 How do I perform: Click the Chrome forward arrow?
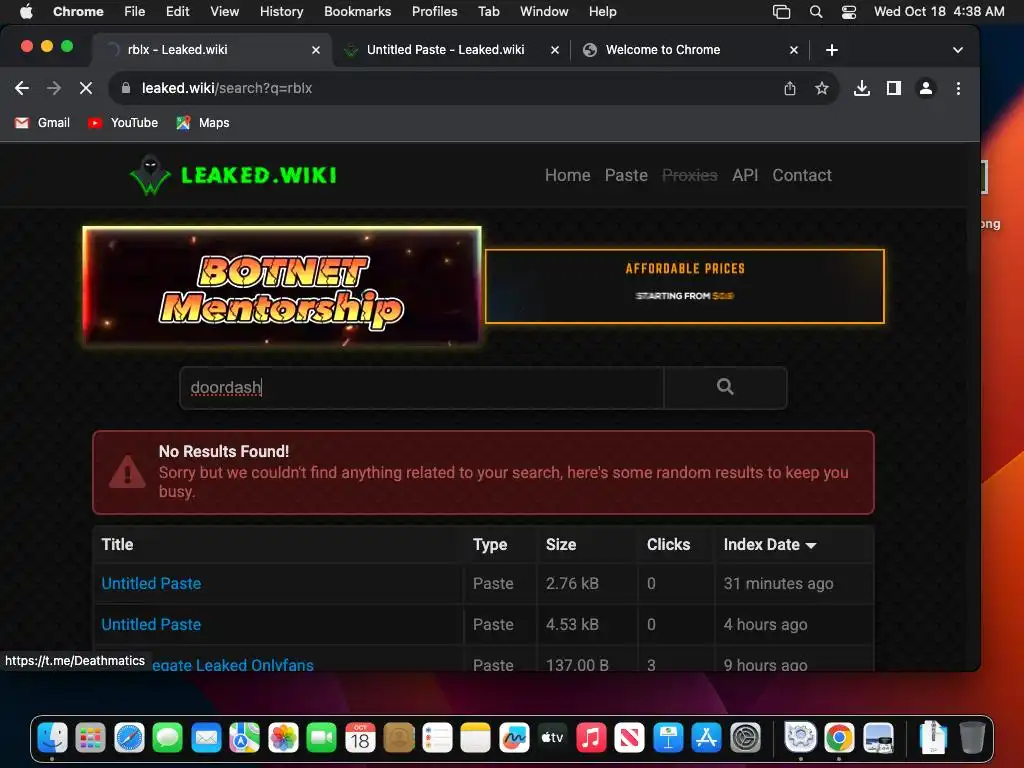[x=54, y=88]
